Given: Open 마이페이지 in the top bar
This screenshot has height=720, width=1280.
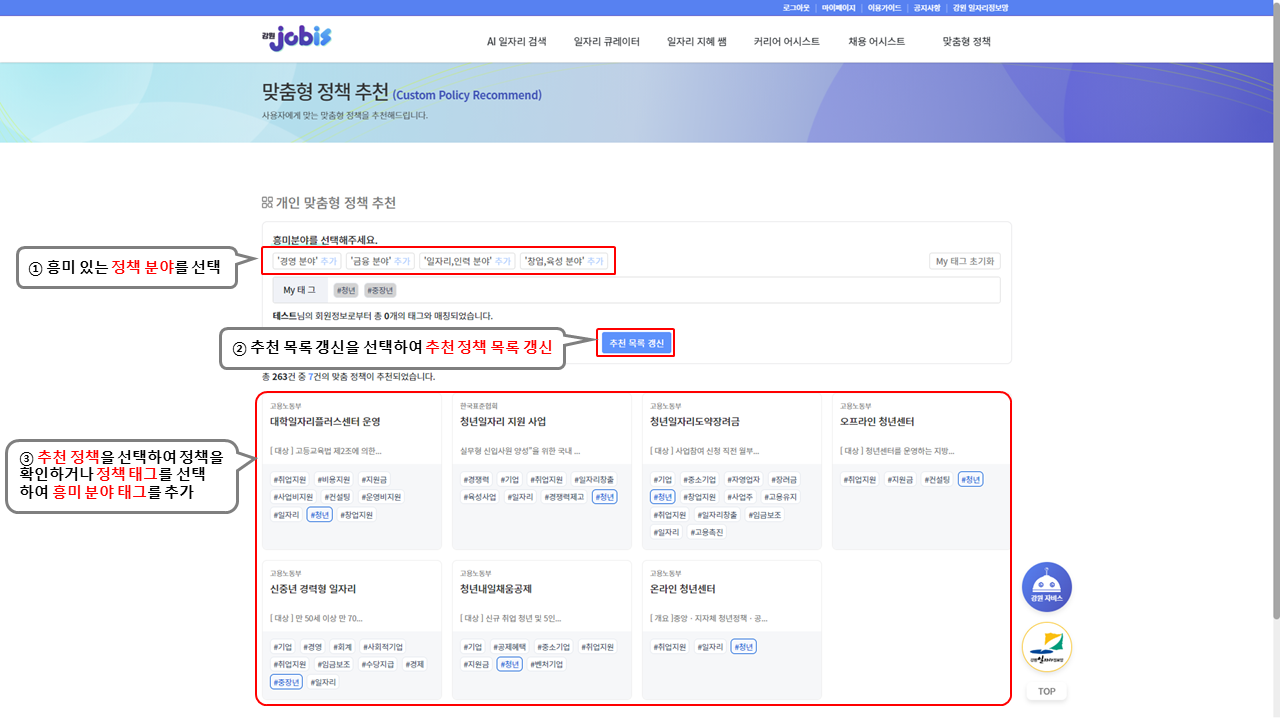Looking at the screenshot, I should coord(838,7).
